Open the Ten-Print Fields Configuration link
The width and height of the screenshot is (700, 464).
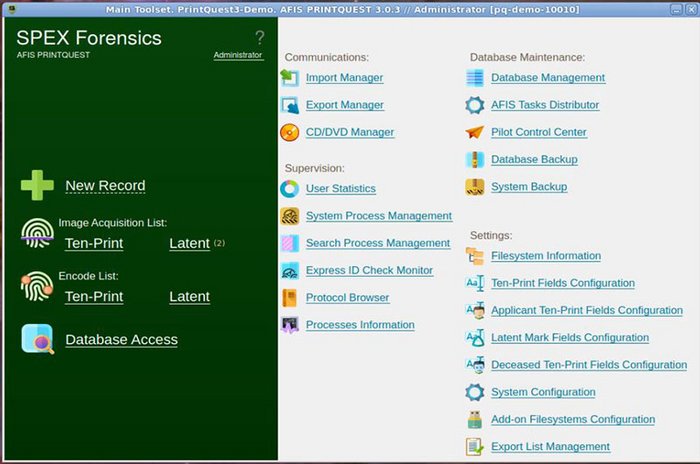tap(563, 283)
